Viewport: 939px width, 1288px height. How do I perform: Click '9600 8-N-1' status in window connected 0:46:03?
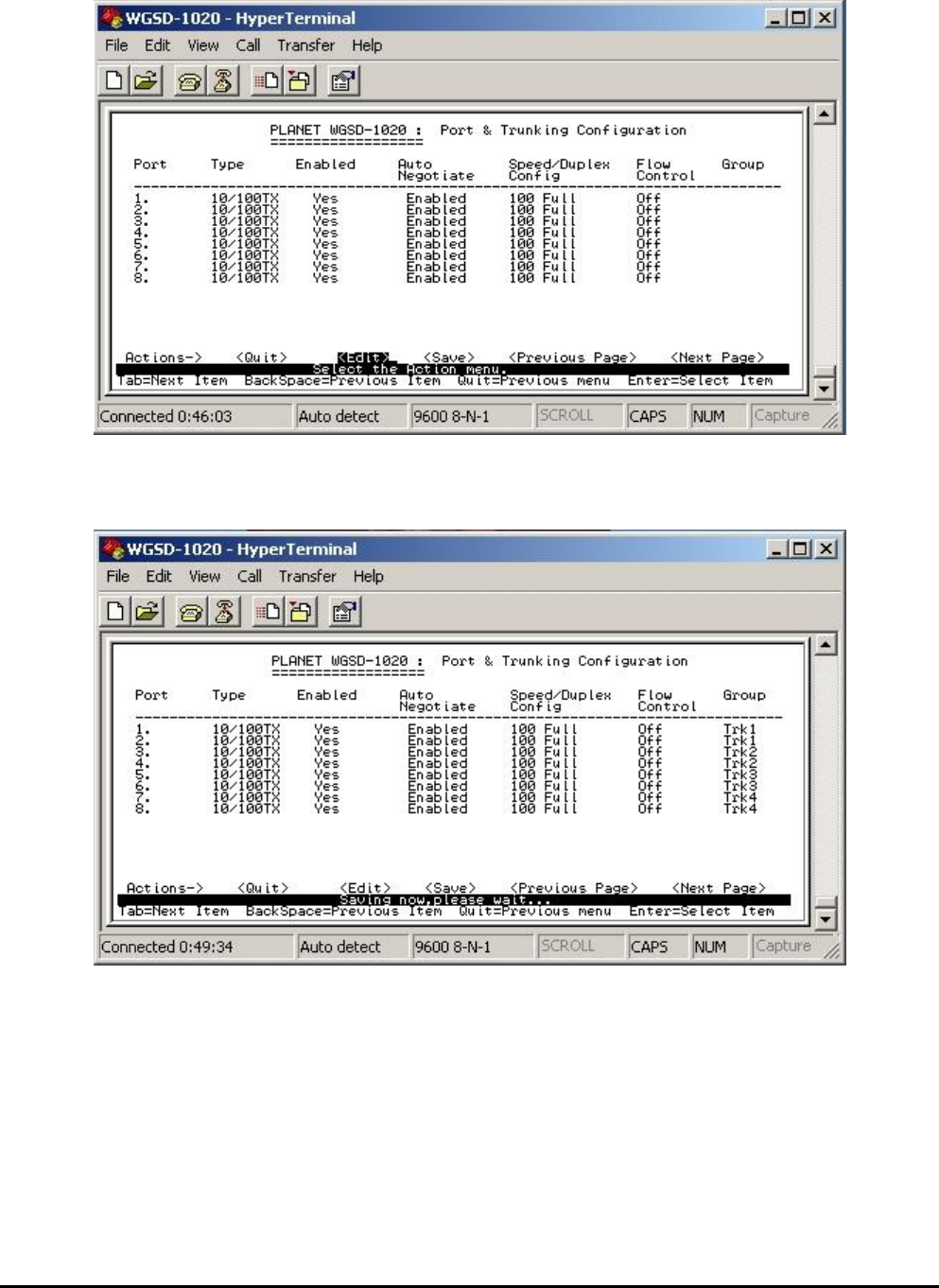(x=470, y=416)
